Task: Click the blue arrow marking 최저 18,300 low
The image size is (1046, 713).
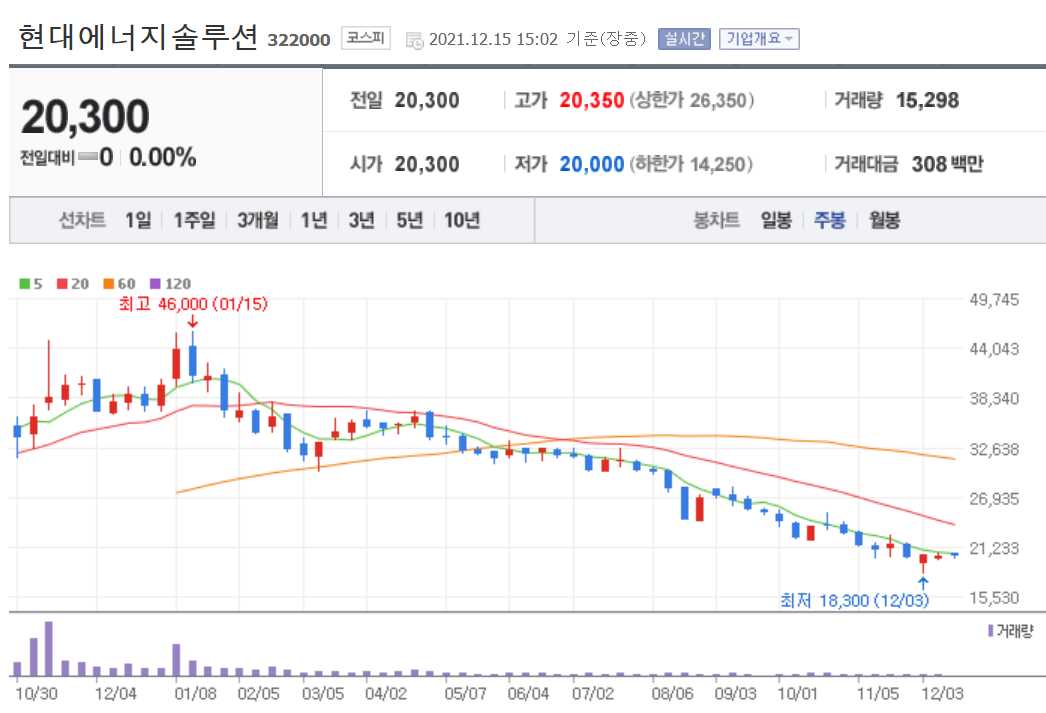Action: point(922,580)
